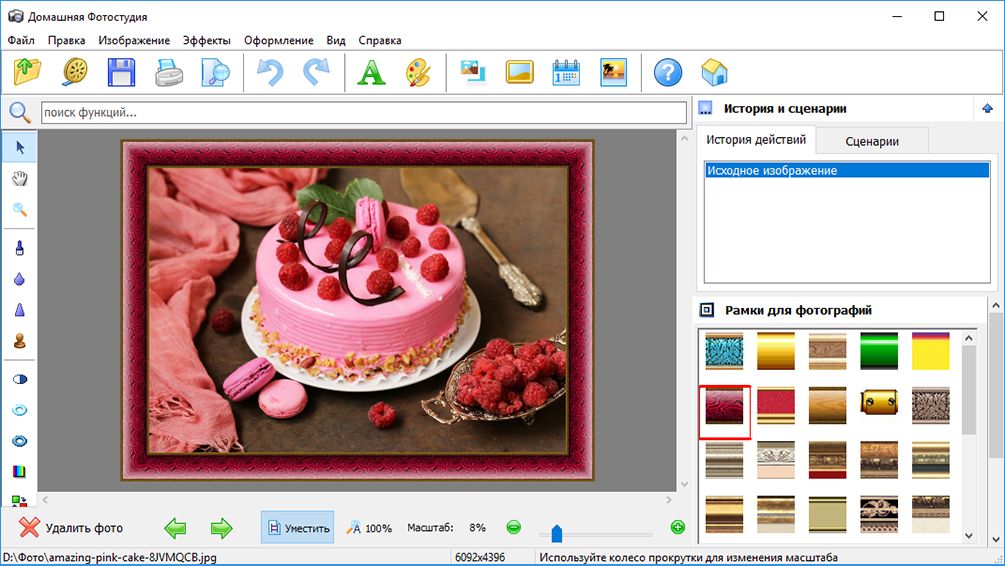Click the 6092x4396 dimensions in status bar
This screenshot has height=566, width=1005.
point(480,557)
